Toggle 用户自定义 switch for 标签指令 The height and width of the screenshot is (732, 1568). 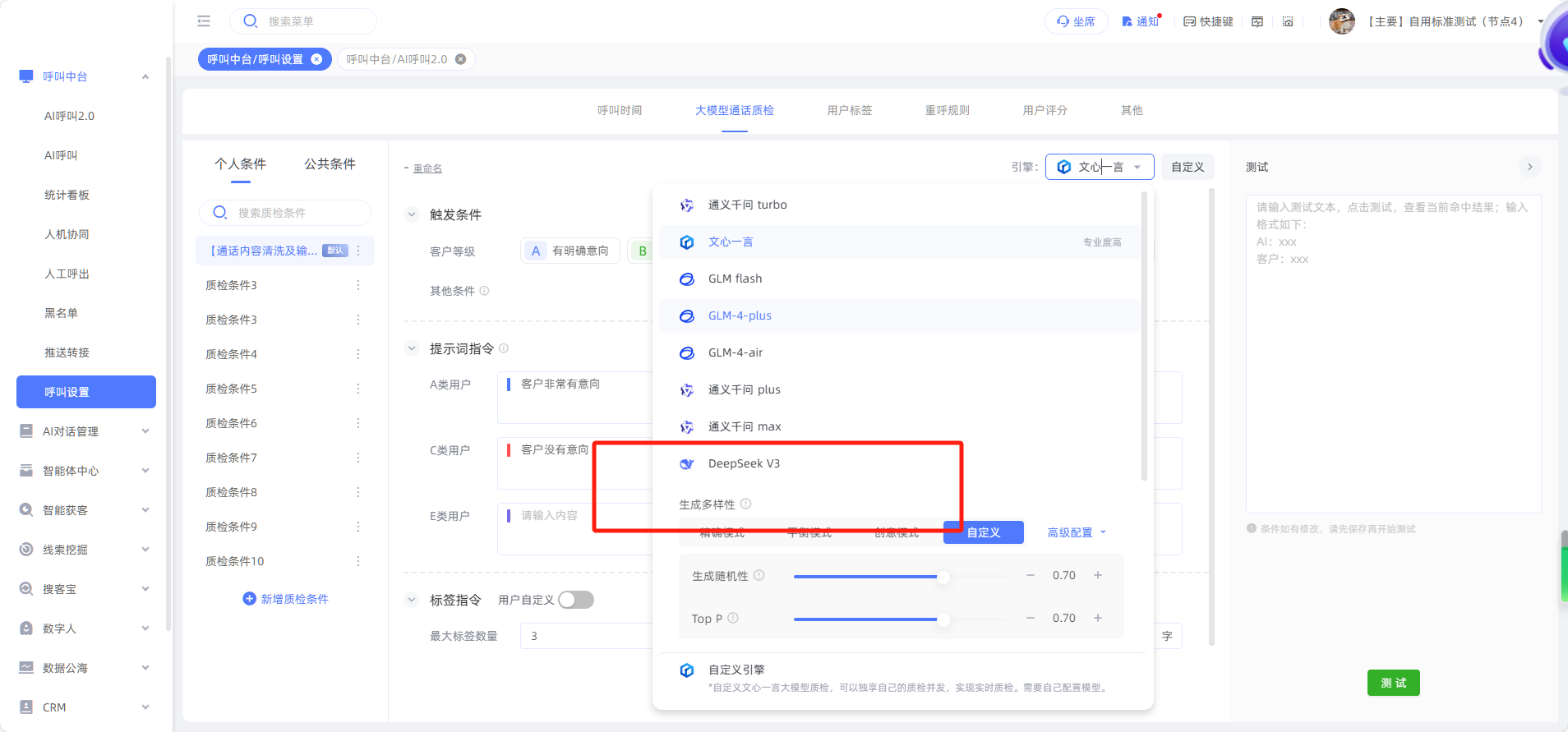576,600
